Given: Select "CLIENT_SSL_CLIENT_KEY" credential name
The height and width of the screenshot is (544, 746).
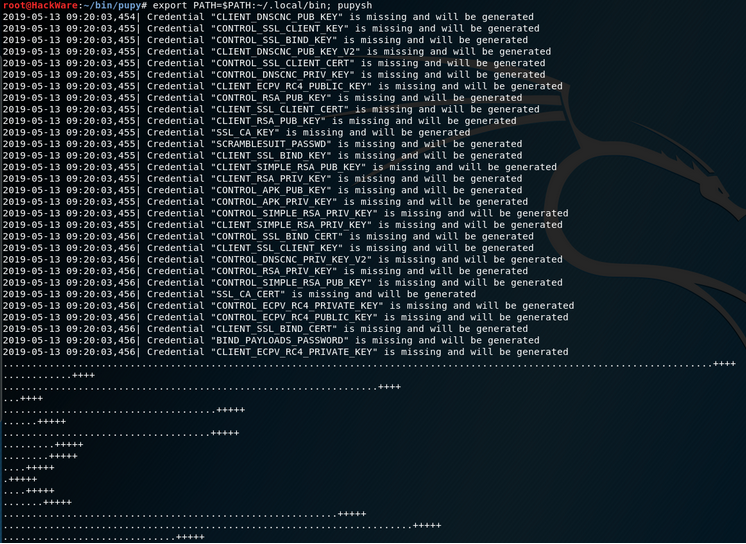Looking at the screenshot, I should (277, 248).
